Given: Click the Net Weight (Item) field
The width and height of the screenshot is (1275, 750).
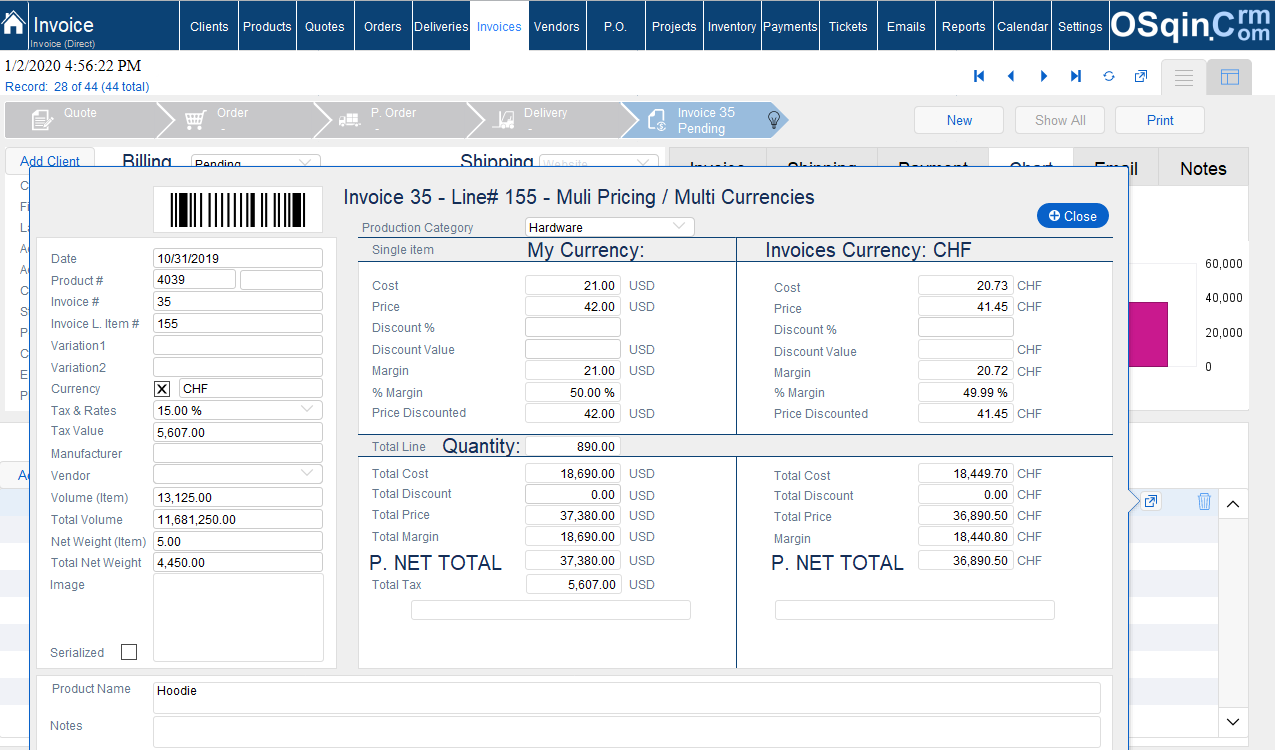Looking at the screenshot, I should (238, 541).
